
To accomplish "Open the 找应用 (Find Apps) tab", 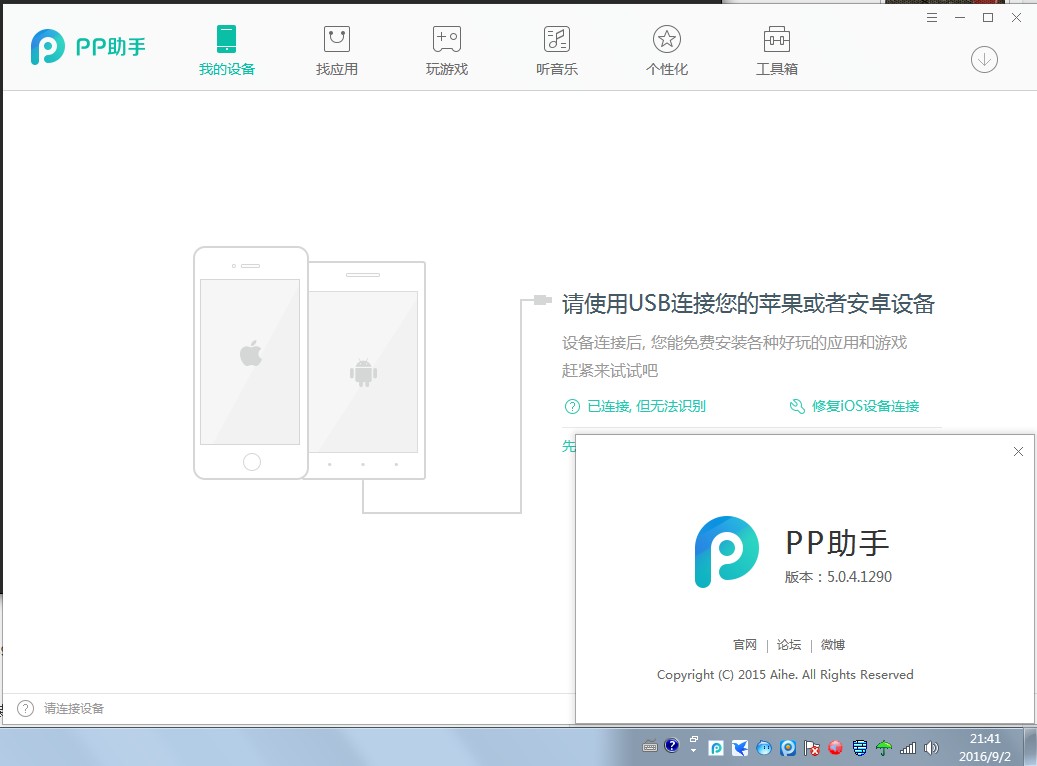I will point(337,51).
